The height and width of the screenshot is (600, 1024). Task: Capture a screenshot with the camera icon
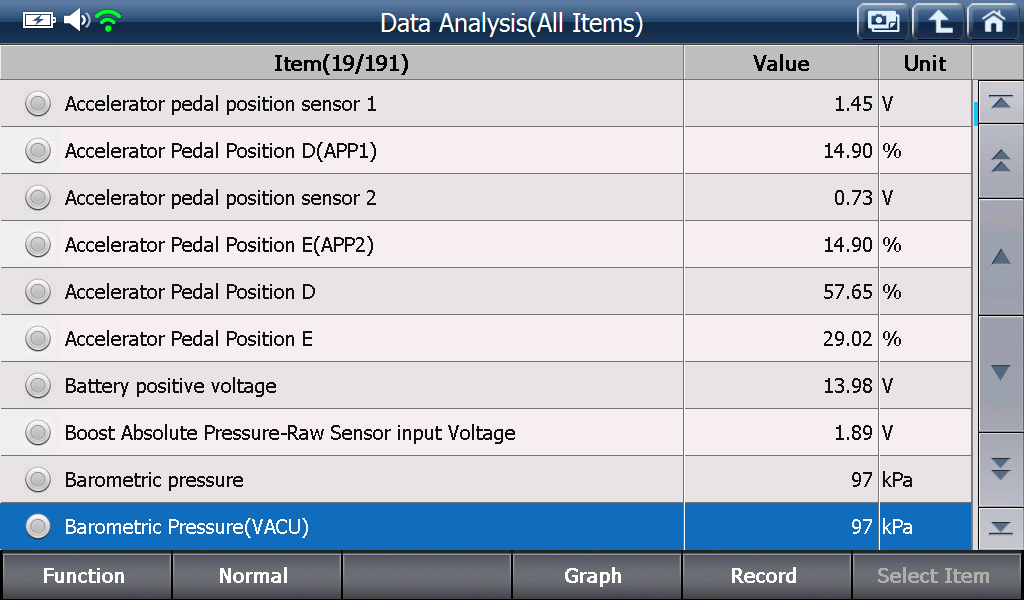click(883, 22)
